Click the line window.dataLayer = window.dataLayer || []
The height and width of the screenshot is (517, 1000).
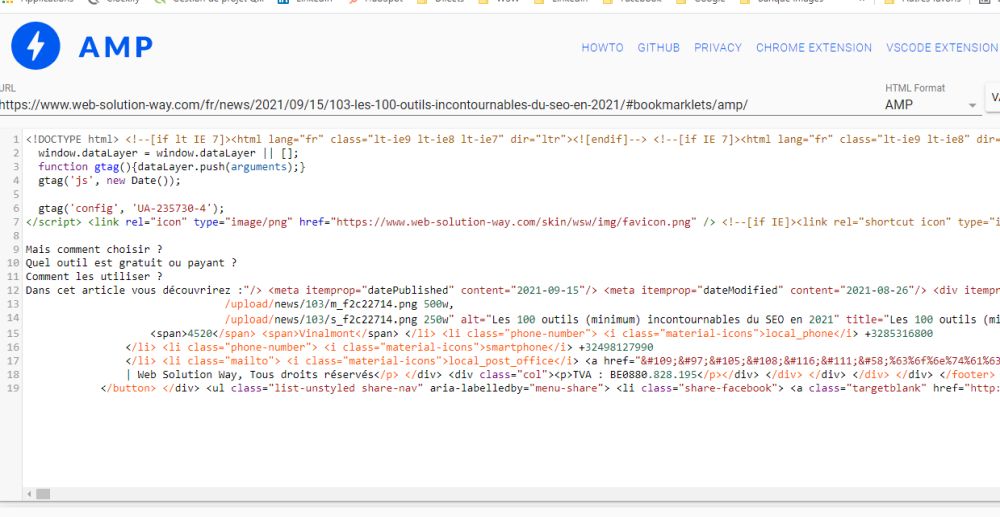(168, 153)
